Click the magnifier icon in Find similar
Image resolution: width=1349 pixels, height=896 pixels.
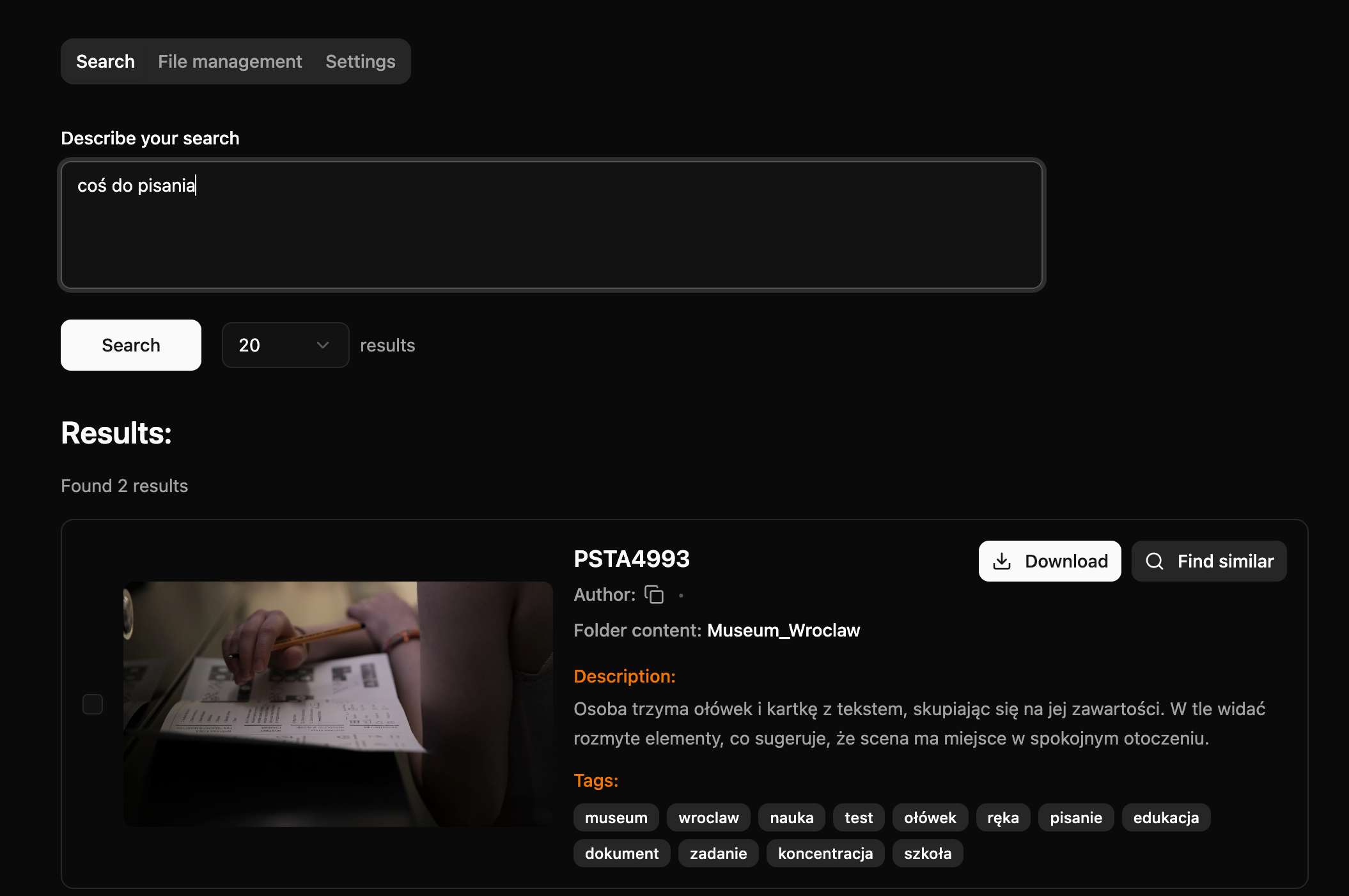point(1155,561)
